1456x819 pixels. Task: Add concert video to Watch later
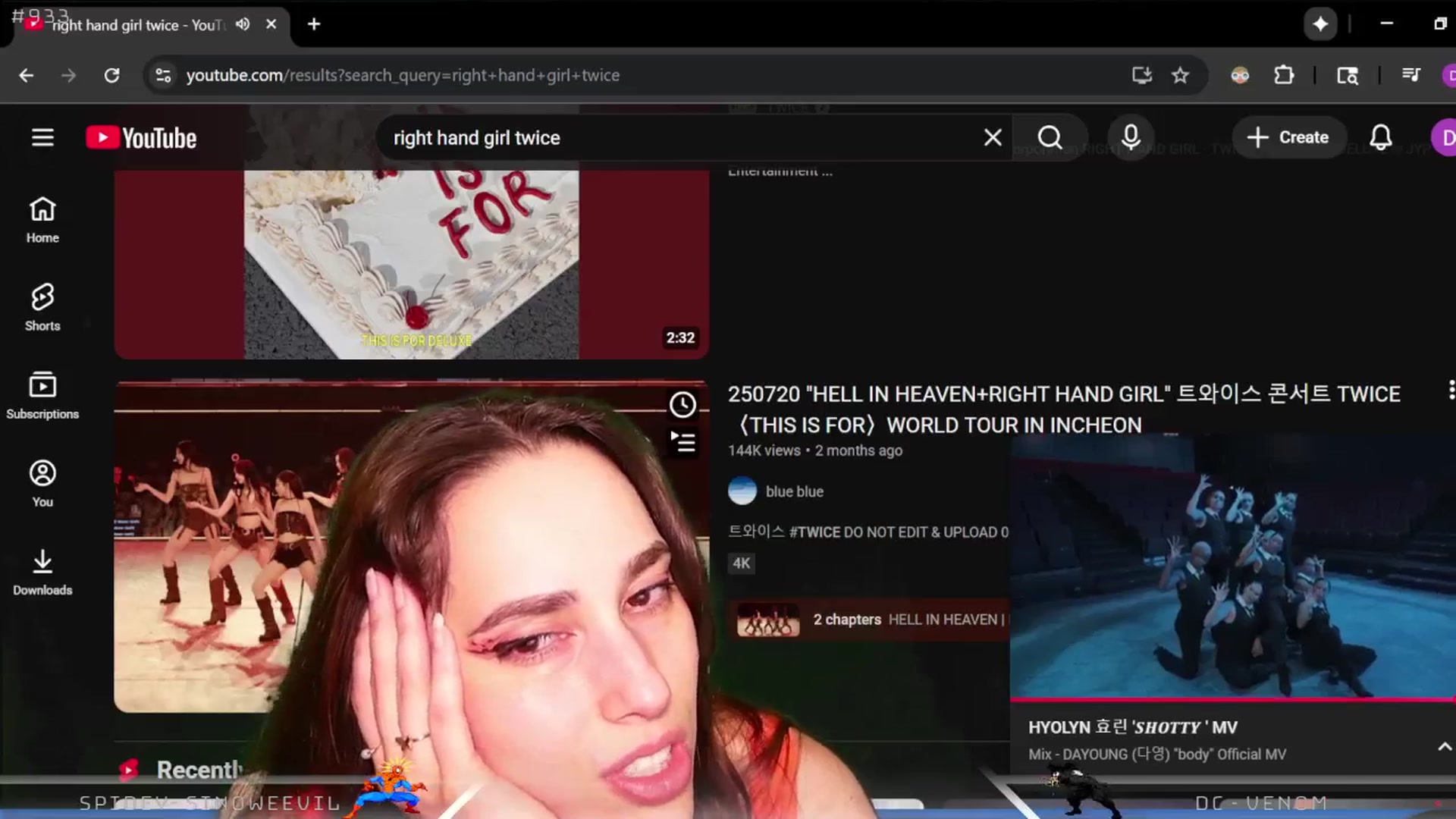point(682,405)
